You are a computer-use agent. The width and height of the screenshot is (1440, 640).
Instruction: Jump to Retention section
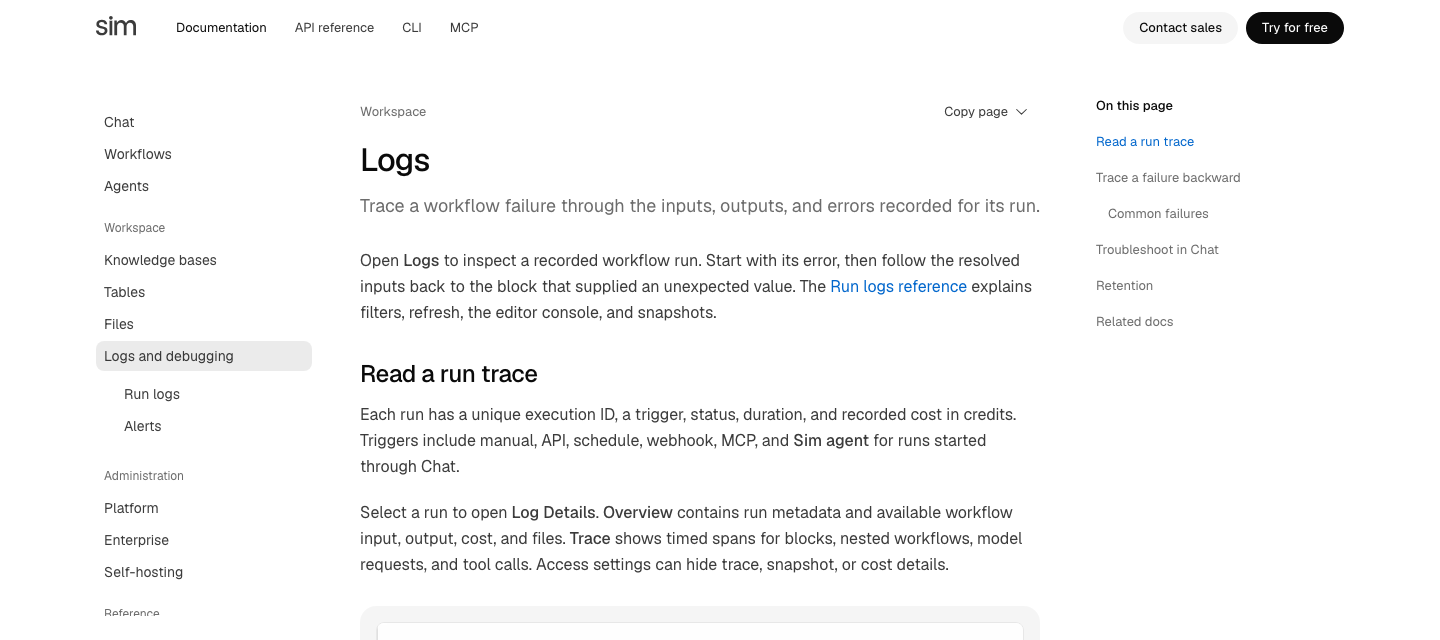click(x=1124, y=286)
